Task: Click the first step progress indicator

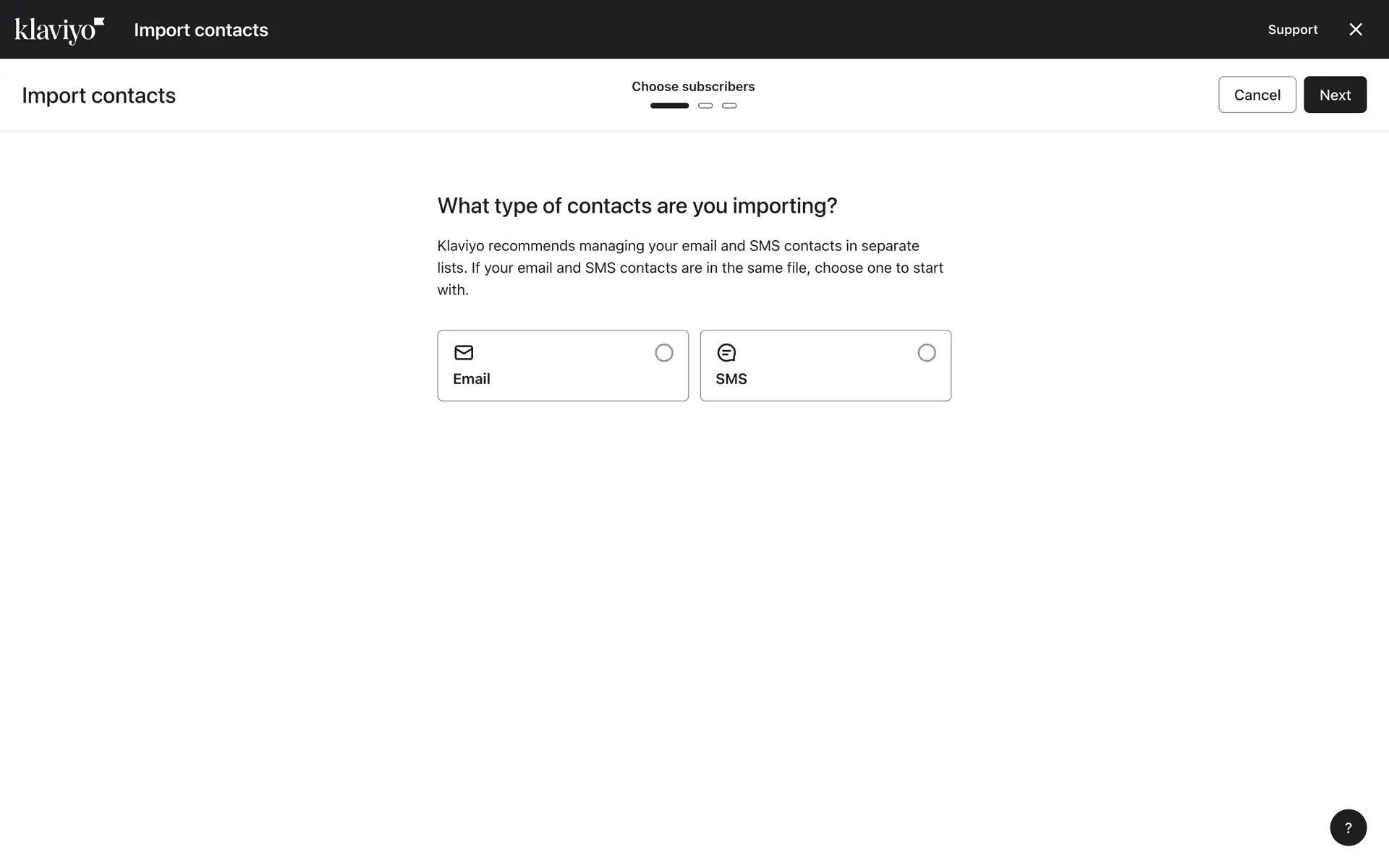Action: [x=669, y=106]
